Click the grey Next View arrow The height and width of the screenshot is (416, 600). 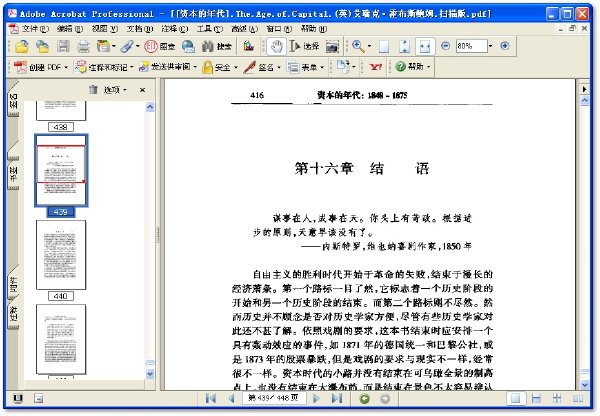click(385, 399)
